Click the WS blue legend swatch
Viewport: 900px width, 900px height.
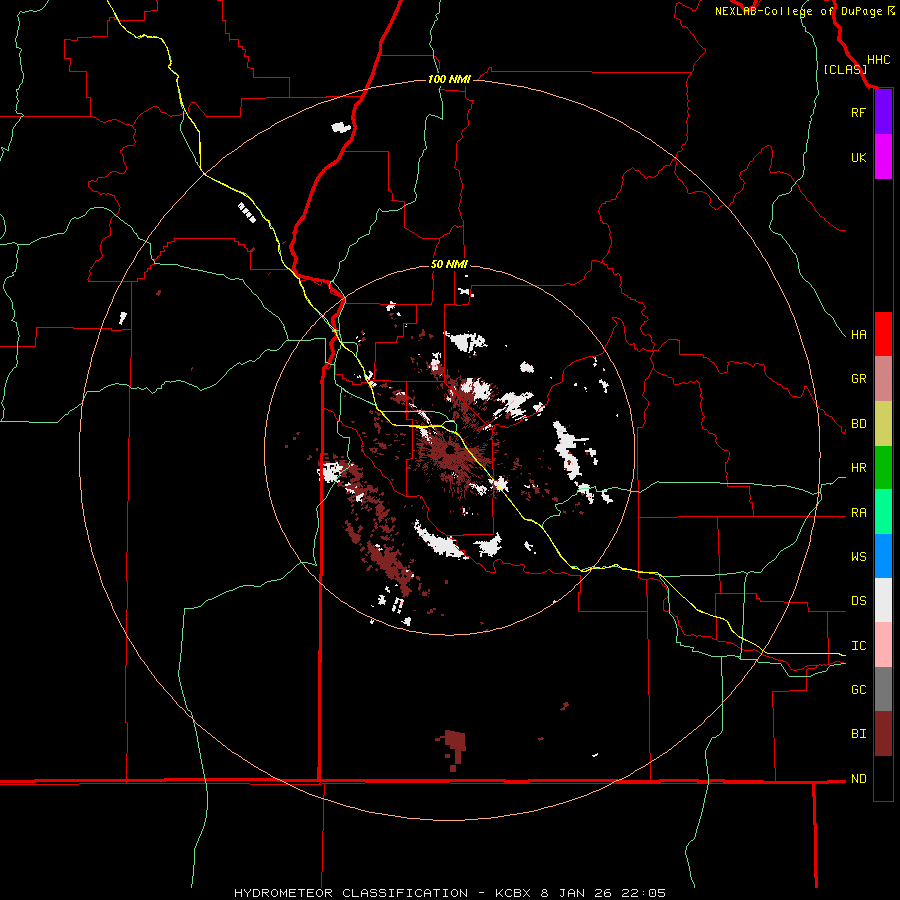point(883,556)
